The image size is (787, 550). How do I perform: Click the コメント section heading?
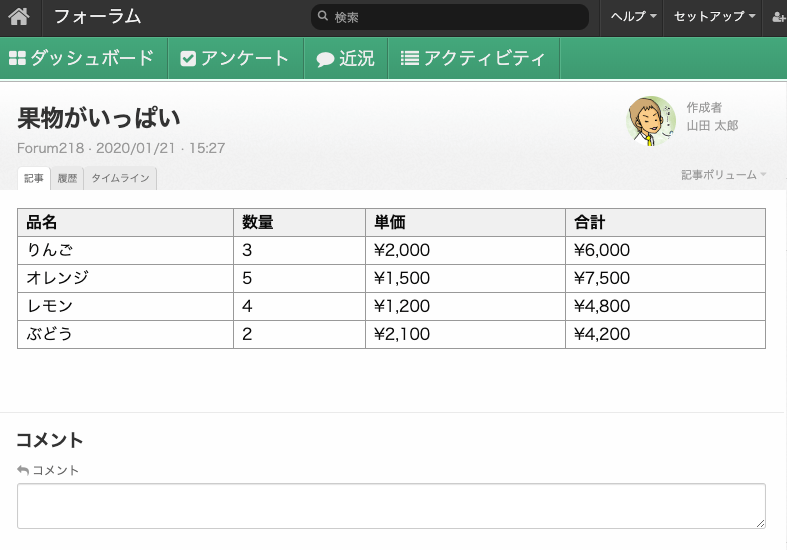[50, 440]
